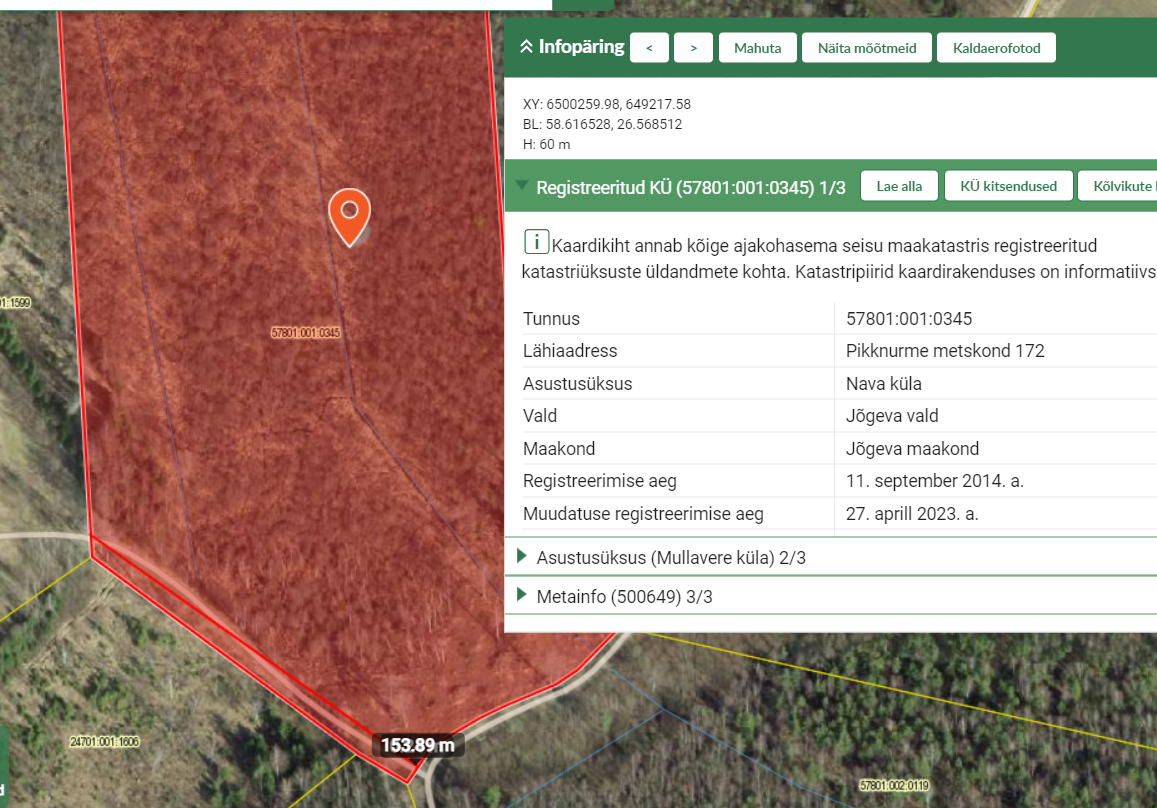
Task: Click the partially visible Kõlvikute button
Action: pyautogui.click(x=1120, y=186)
